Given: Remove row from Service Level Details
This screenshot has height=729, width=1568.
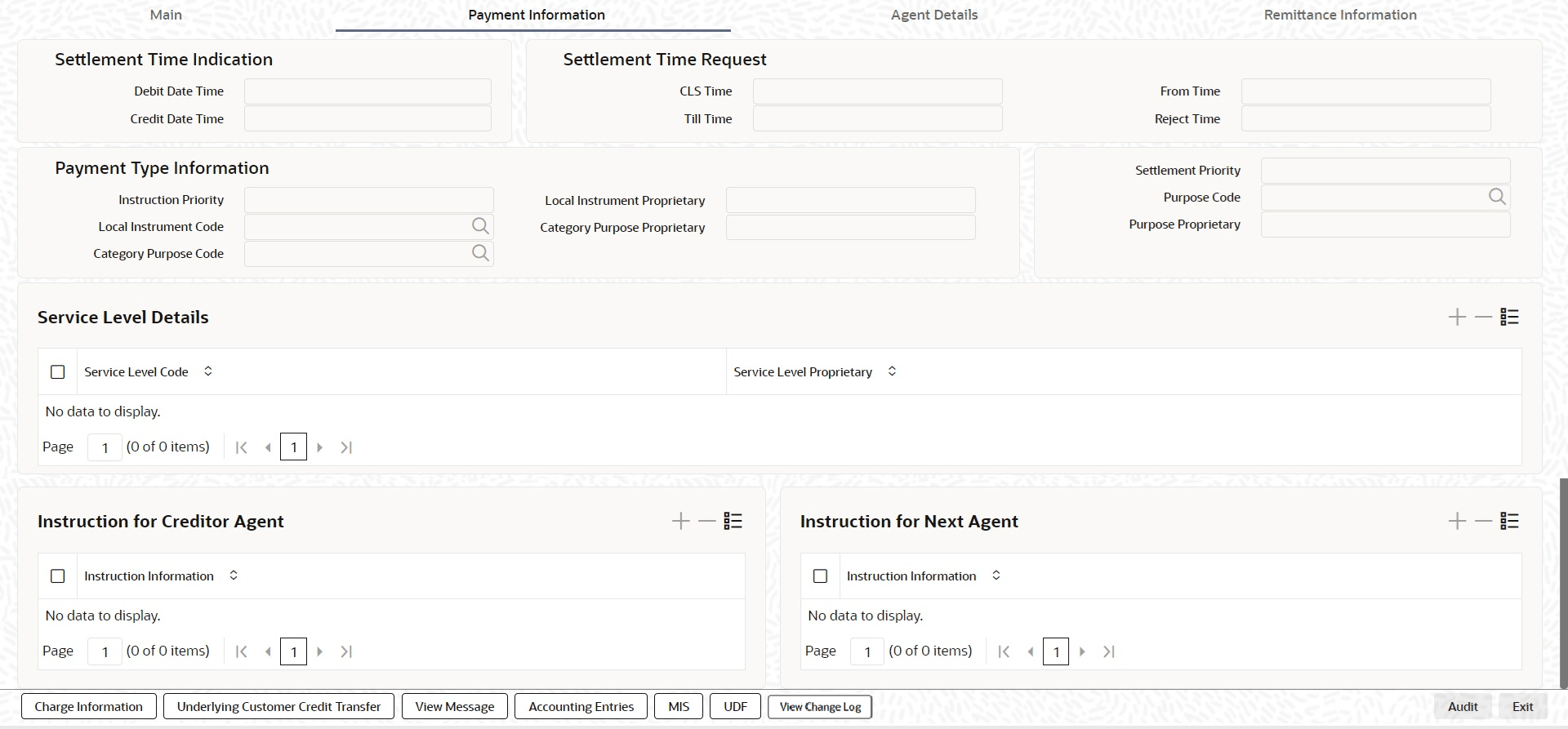Looking at the screenshot, I should 1483,317.
